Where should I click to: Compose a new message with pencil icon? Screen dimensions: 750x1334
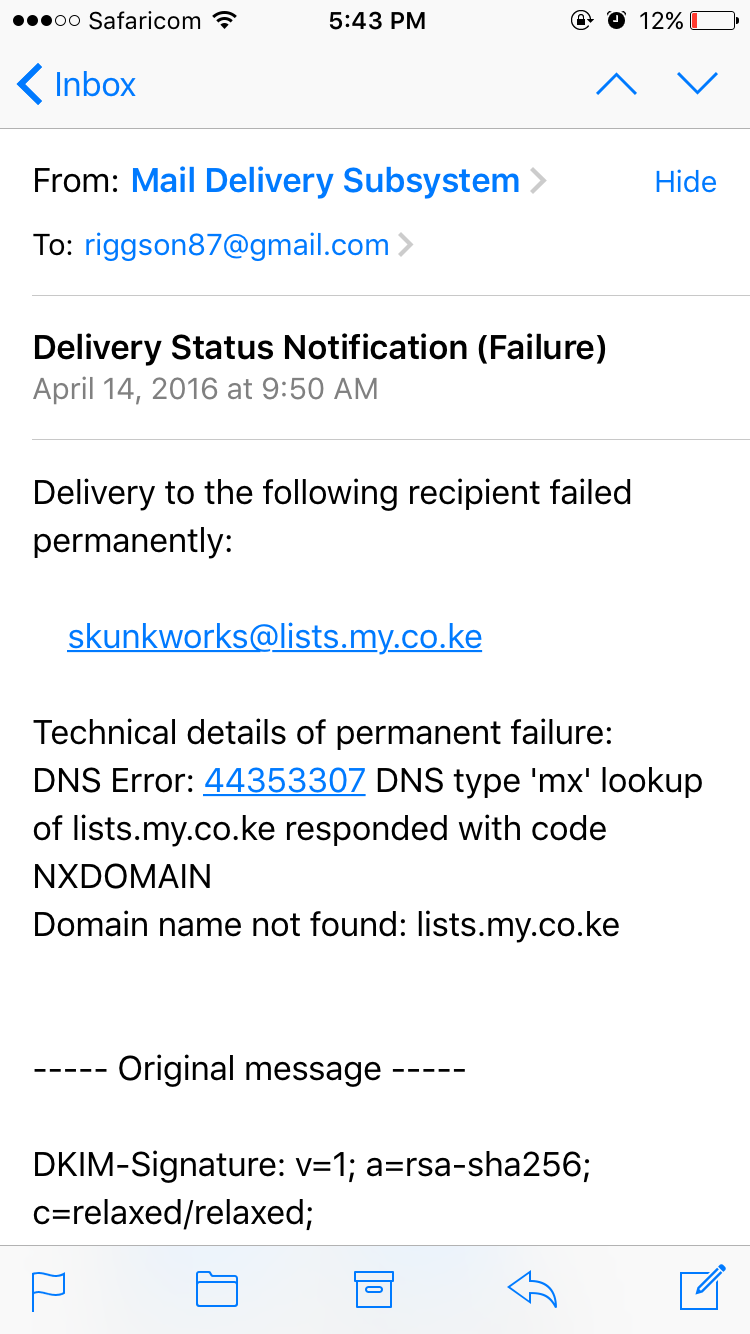pyautogui.click(x=702, y=1287)
